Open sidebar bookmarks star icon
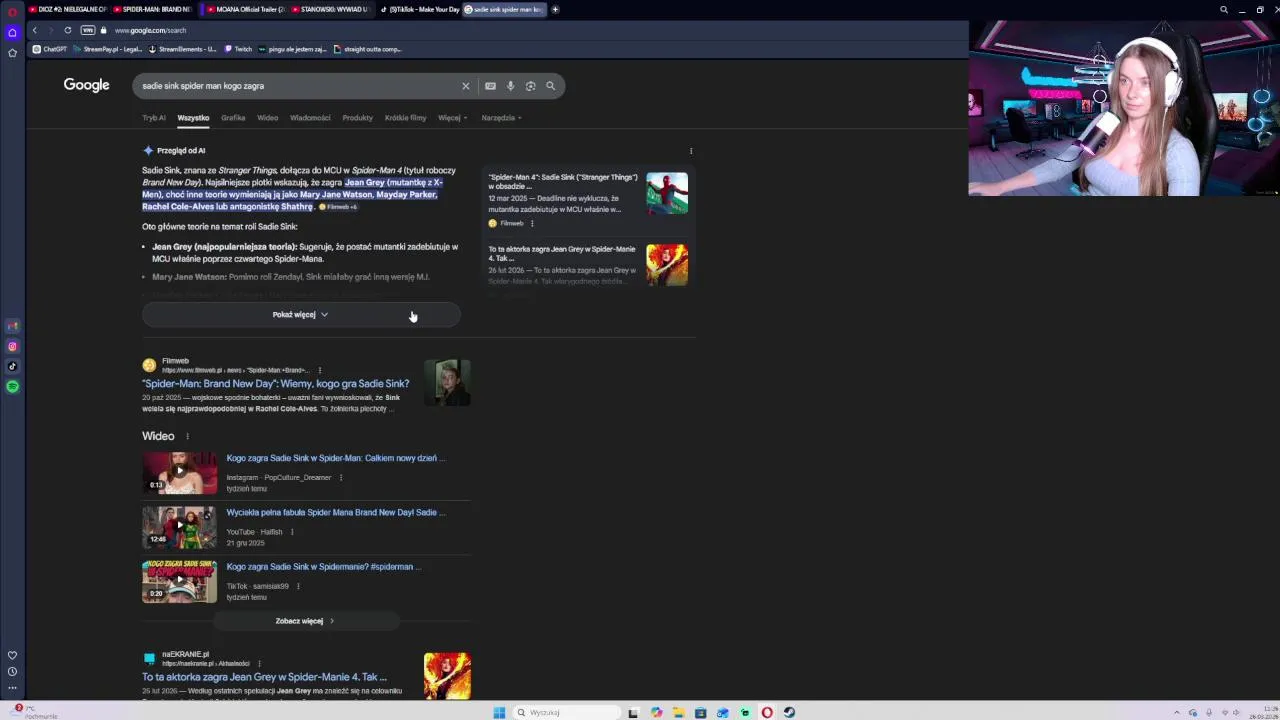1280x720 pixels. click(12, 53)
